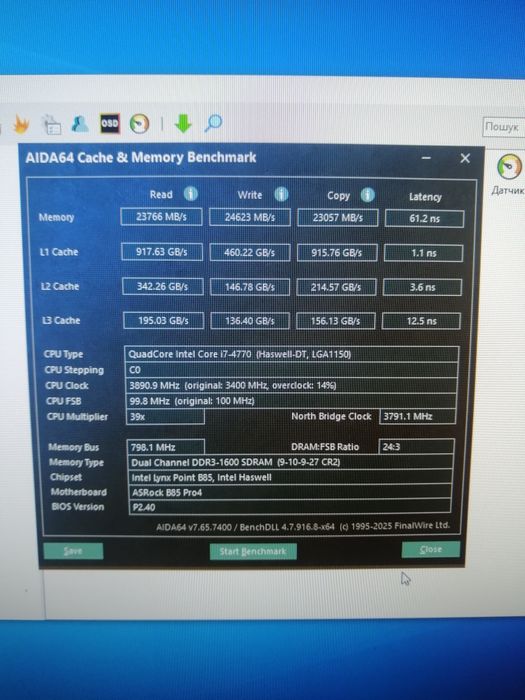Select L3 Cache read 195.03 GB/s

pos(163,321)
